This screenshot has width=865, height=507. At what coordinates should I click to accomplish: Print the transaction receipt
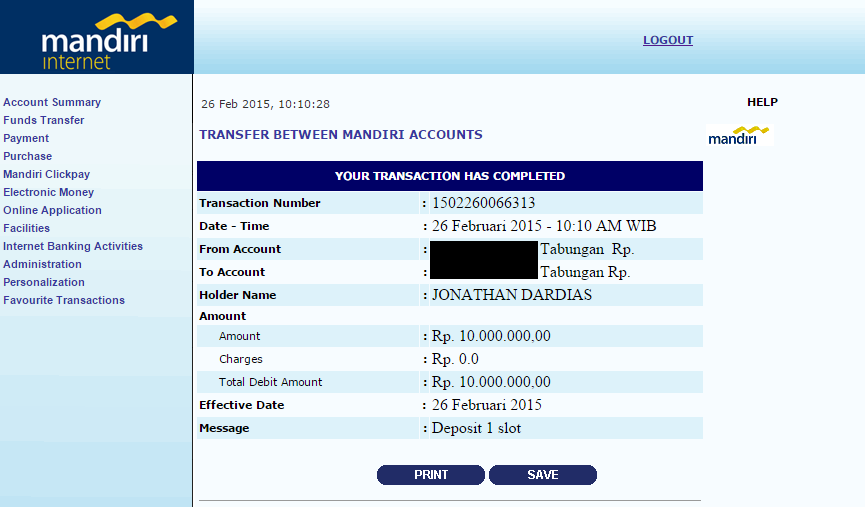tap(431, 475)
